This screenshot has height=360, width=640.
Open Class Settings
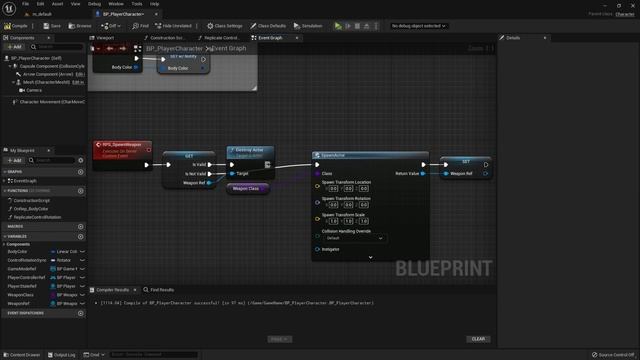[224, 26]
